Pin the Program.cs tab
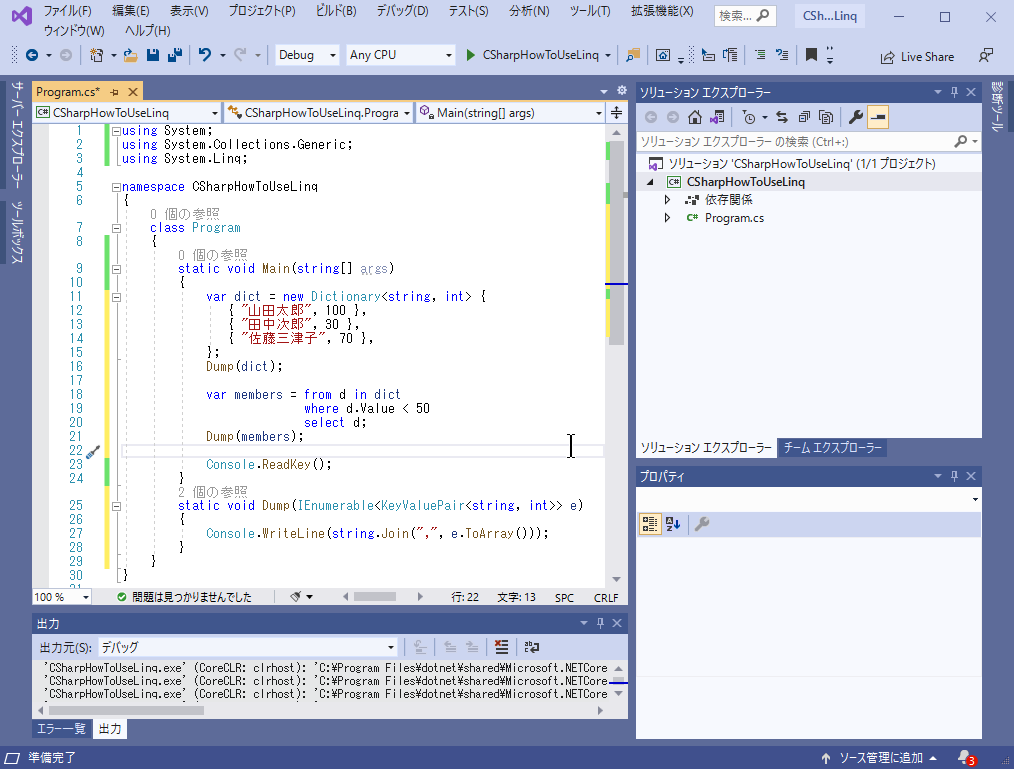The width and height of the screenshot is (1014, 769). [114, 92]
